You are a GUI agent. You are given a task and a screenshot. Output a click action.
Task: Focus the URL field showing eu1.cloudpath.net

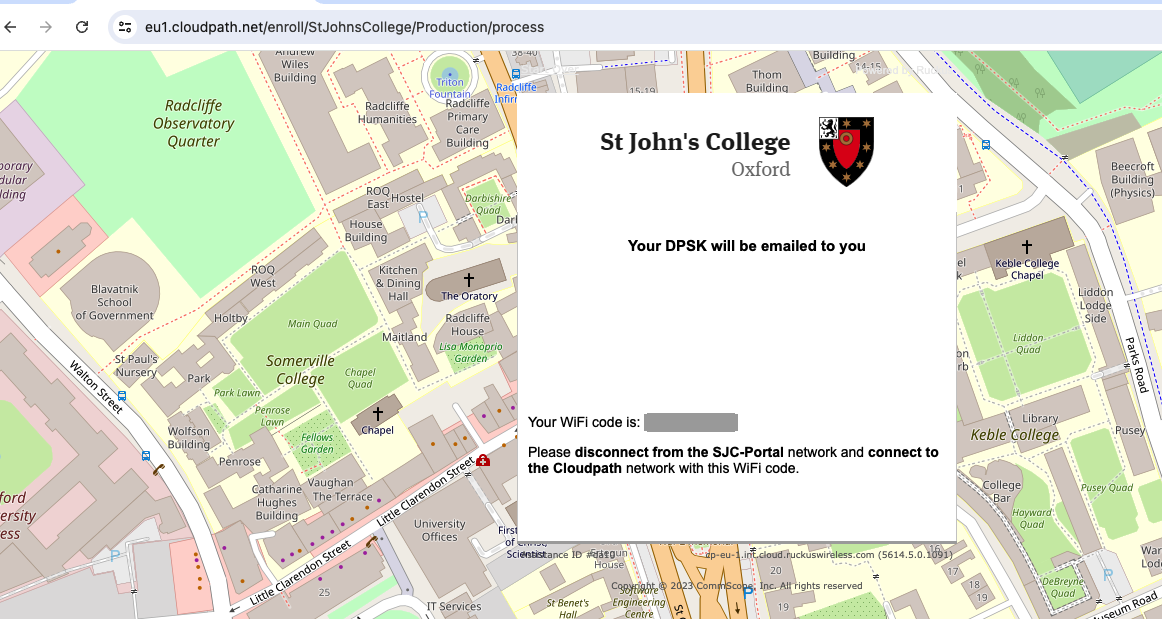pyautogui.click(x=345, y=27)
